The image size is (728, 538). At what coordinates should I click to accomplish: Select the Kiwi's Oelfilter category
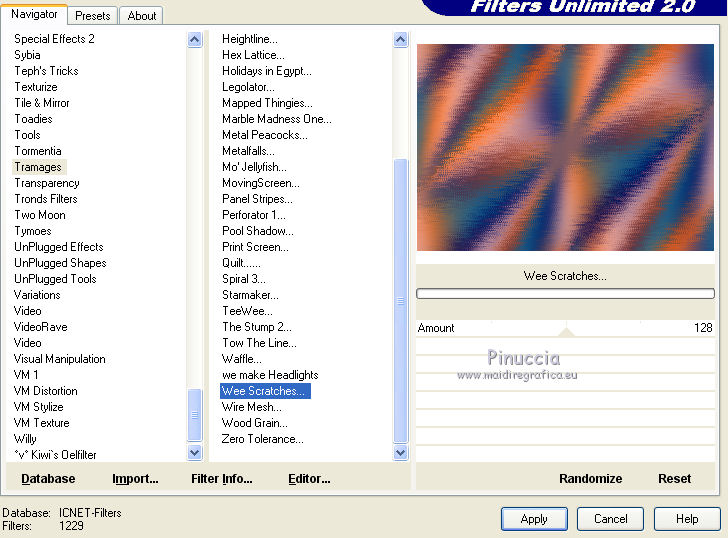[x=56, y=455]
